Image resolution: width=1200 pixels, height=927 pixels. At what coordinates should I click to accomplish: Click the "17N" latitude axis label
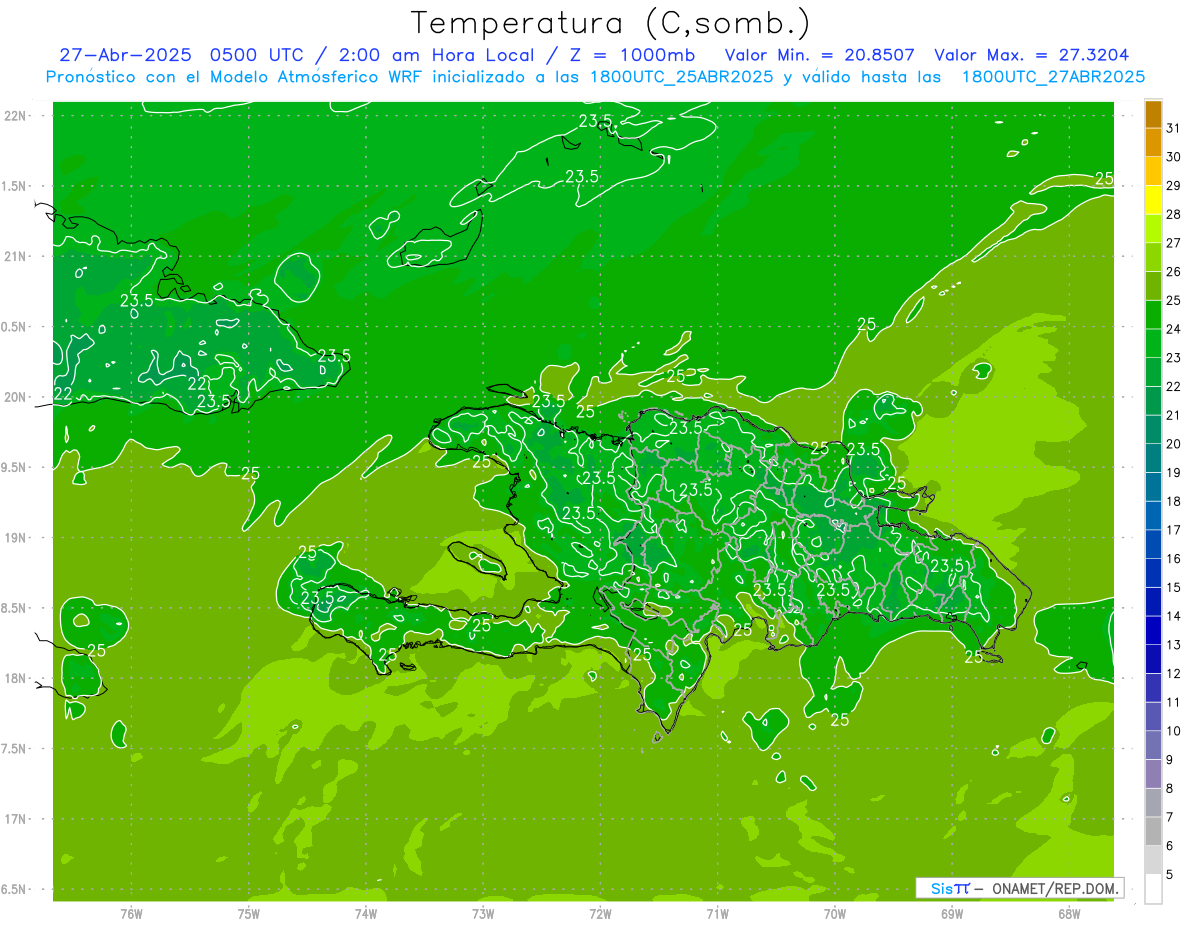pos(16,819)
